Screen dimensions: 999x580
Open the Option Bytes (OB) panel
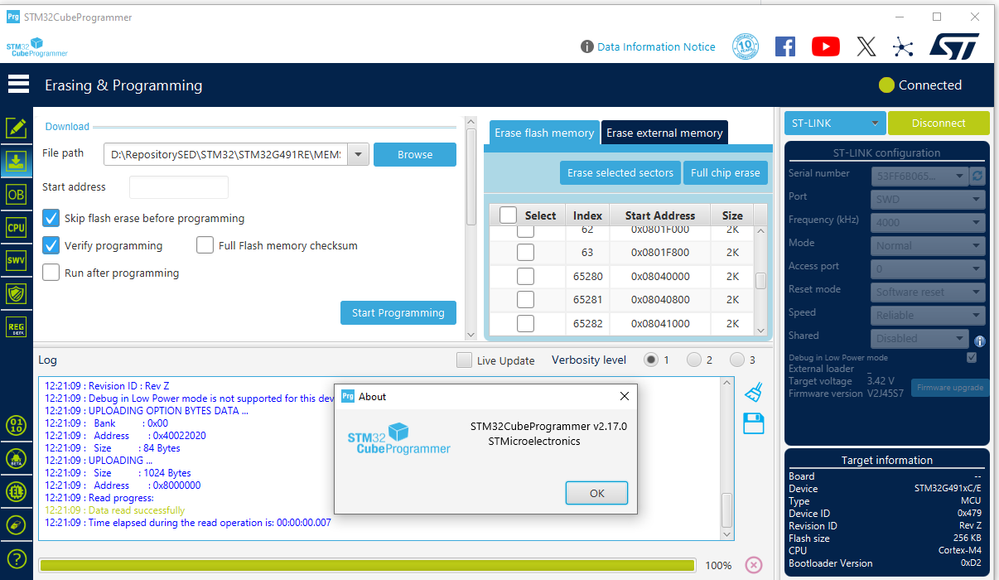coord(16,194)
